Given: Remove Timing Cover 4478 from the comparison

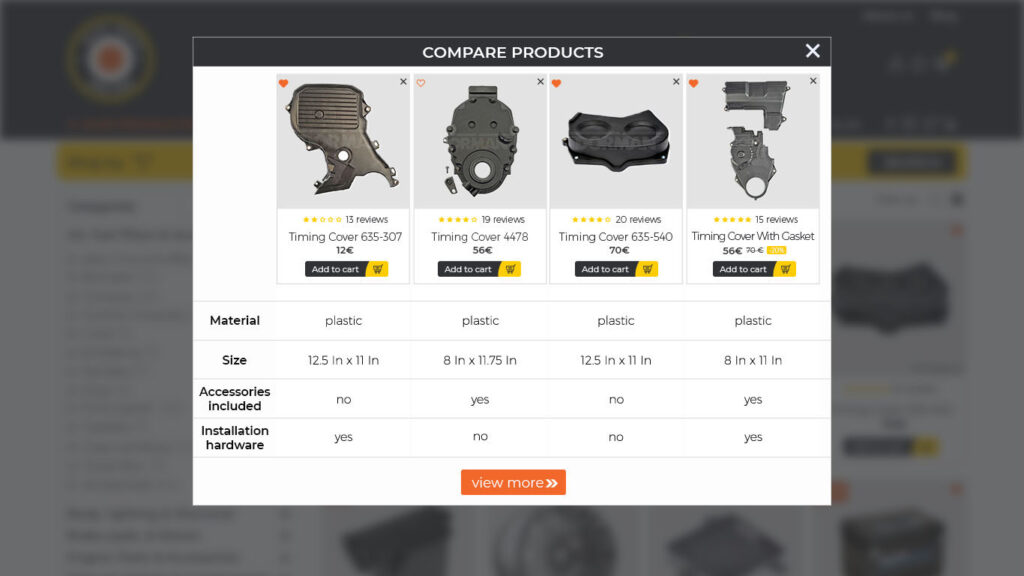Looking at the screenshot, I should point(540,82).
